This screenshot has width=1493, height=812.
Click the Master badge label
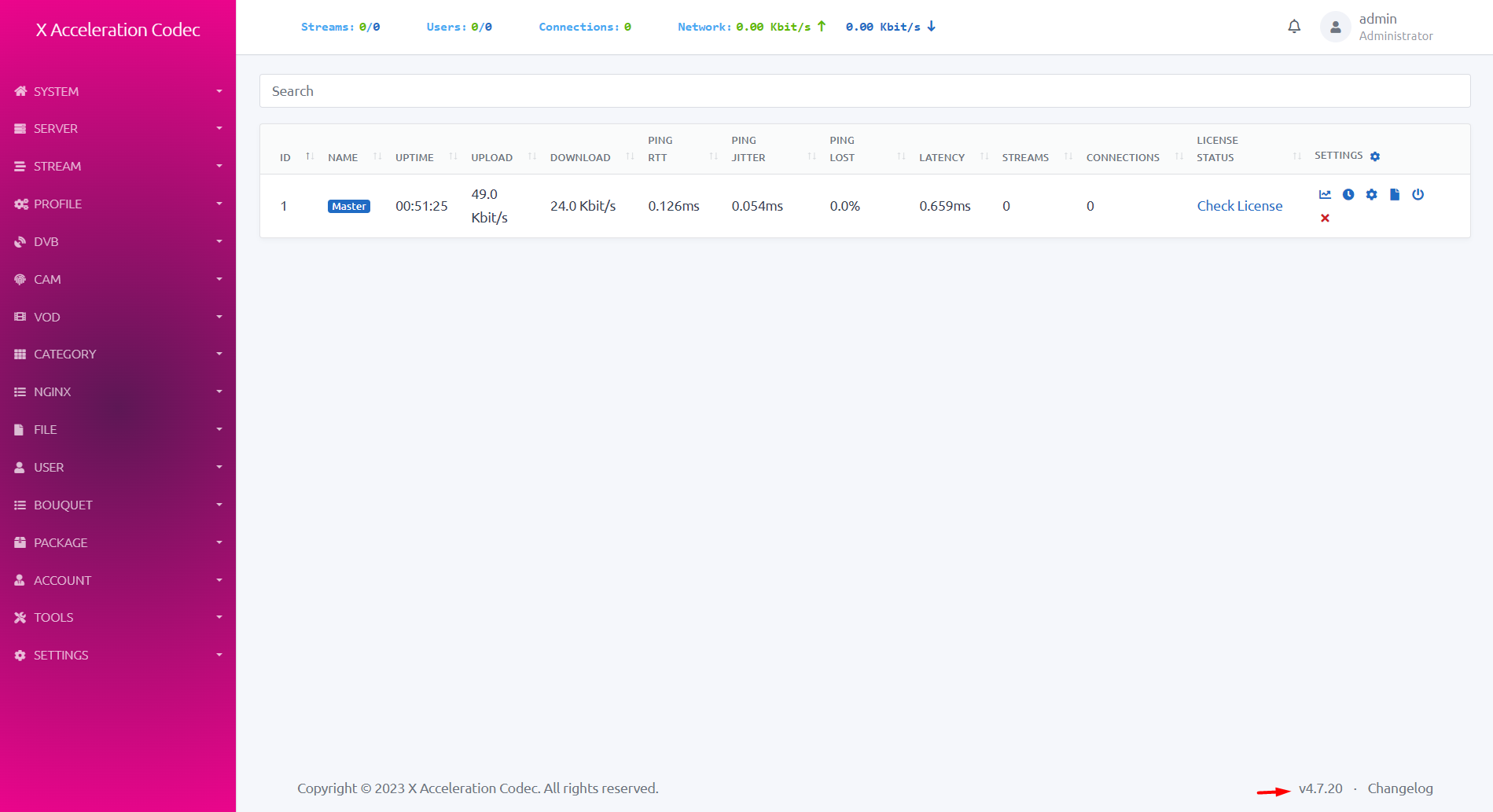(349, 207)
